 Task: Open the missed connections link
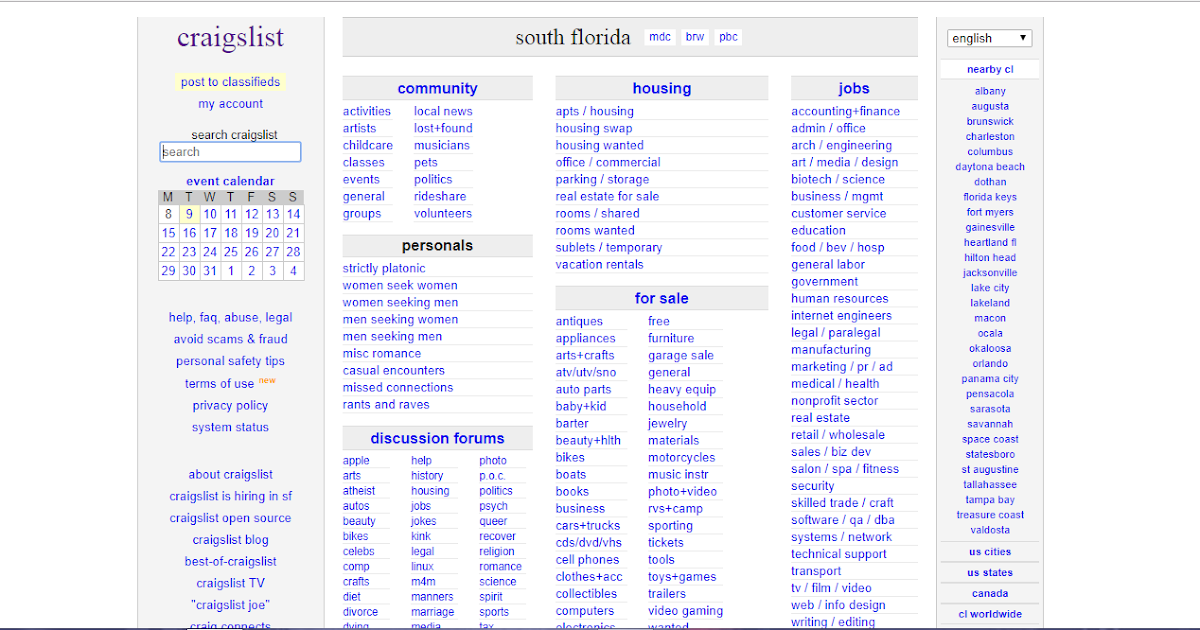pyautogui.click(x=398, y=388)
